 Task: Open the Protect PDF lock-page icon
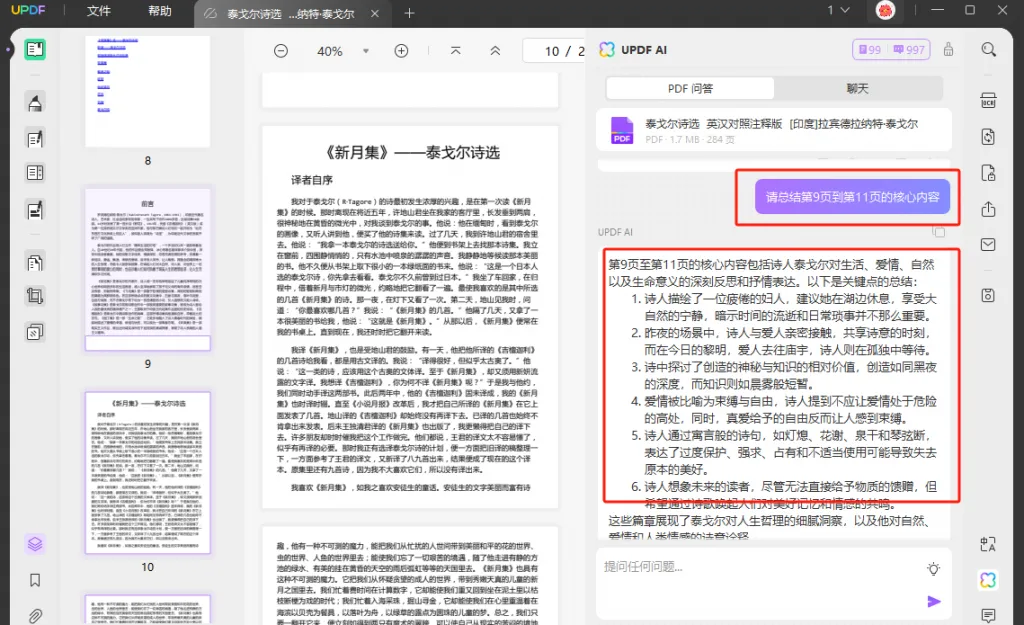(988, 173)
